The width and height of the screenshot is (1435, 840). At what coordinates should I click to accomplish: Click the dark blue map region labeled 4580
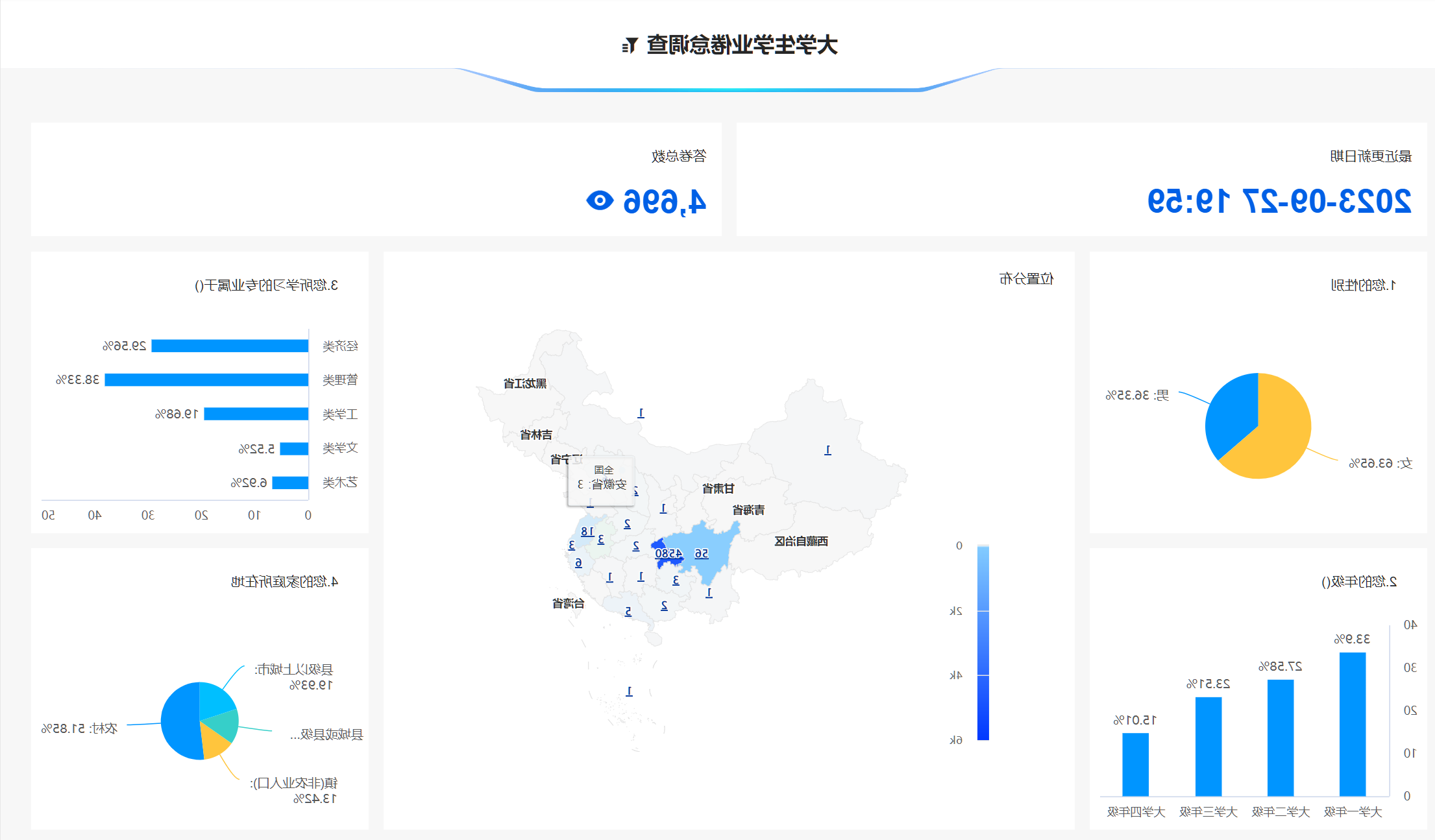point(668,553)
